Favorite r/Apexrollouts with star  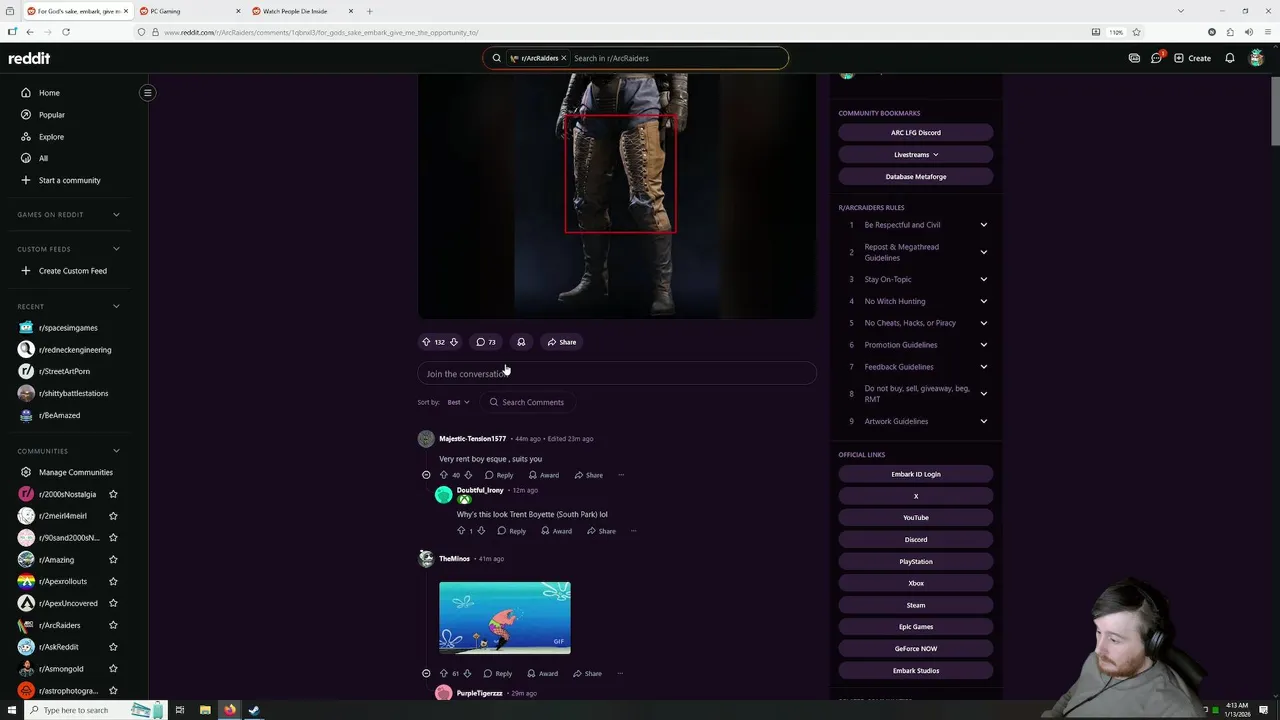tap(113, 581)
